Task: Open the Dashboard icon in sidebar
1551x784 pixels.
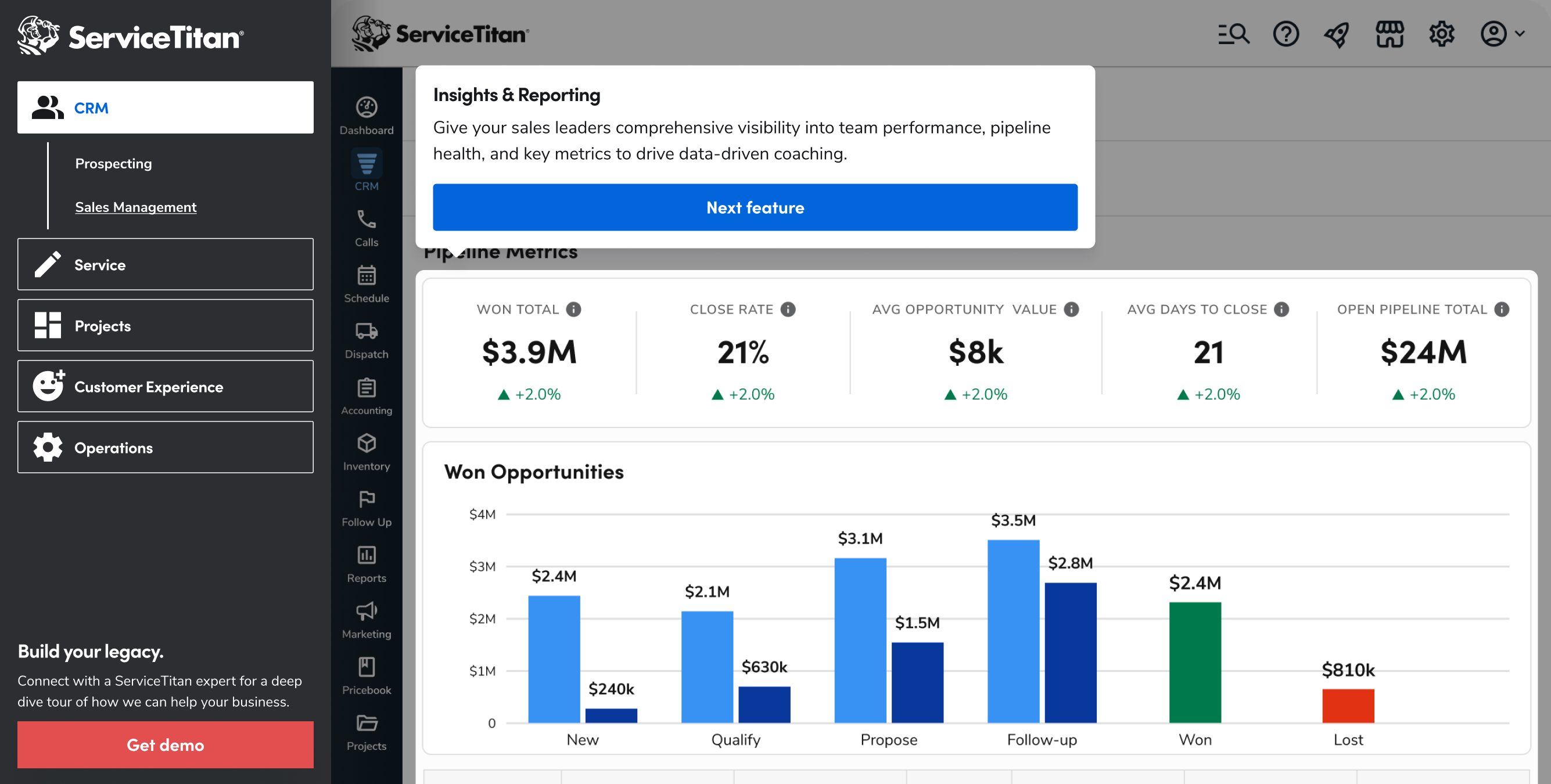Action: click(x=366, y=109)
